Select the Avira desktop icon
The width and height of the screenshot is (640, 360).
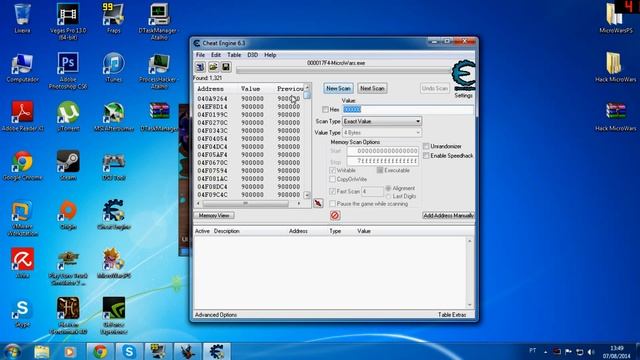pos(22,263)
